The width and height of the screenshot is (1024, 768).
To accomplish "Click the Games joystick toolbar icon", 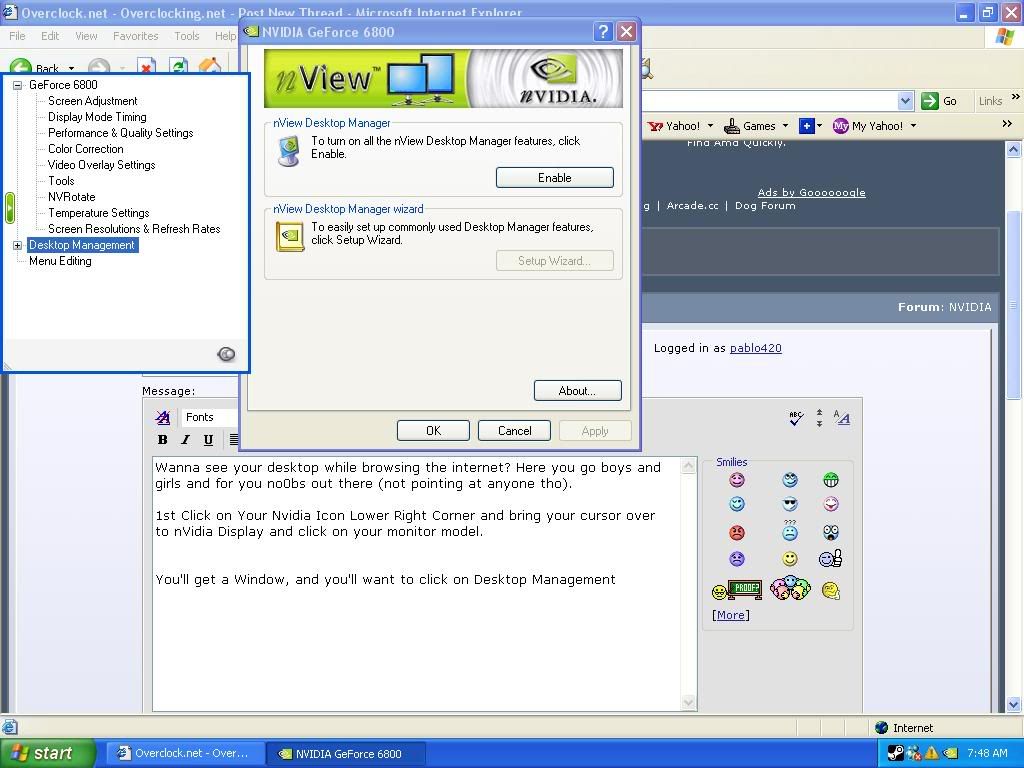I will 732,126.
